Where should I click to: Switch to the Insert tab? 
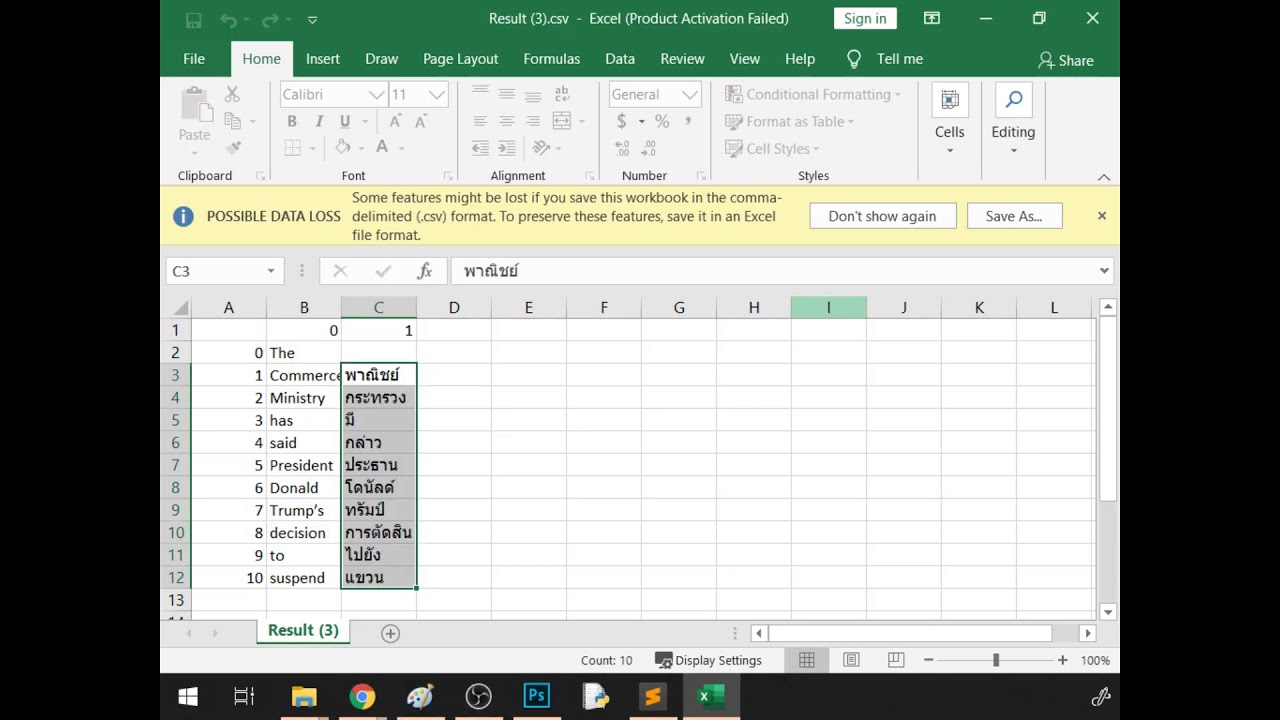click(322, 59)
